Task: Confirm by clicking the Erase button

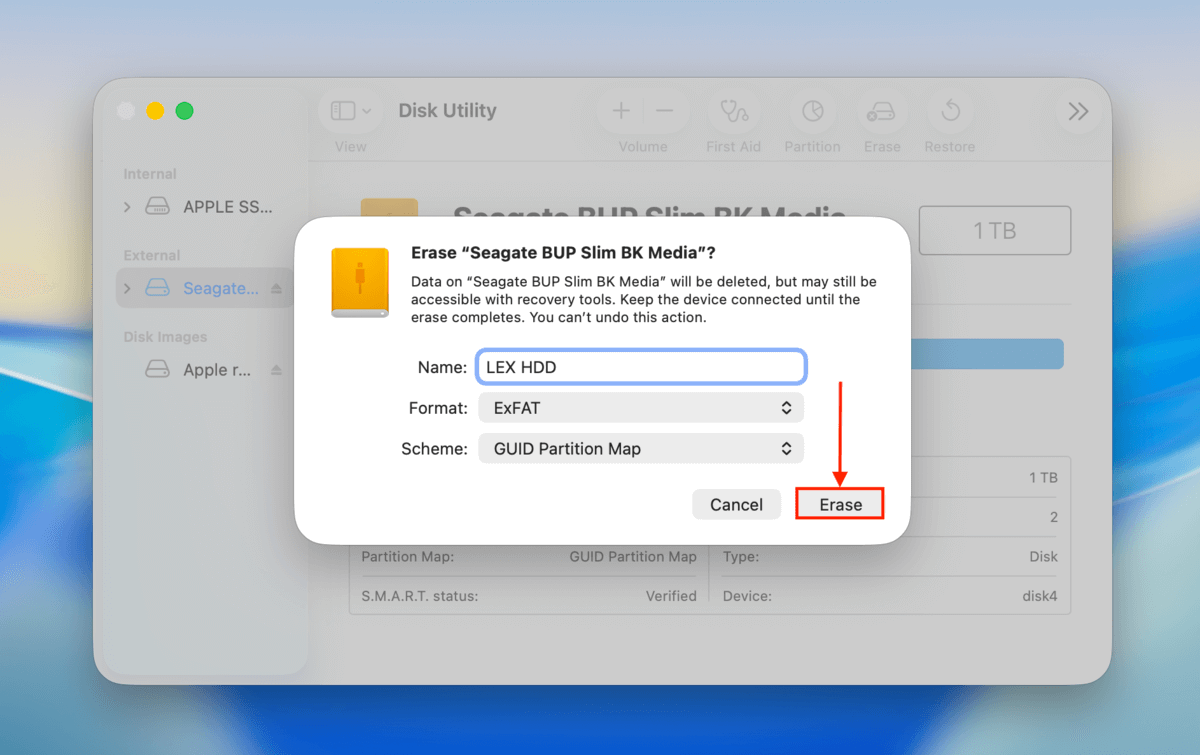Action: pyautogui.click(x=839, y=504)
